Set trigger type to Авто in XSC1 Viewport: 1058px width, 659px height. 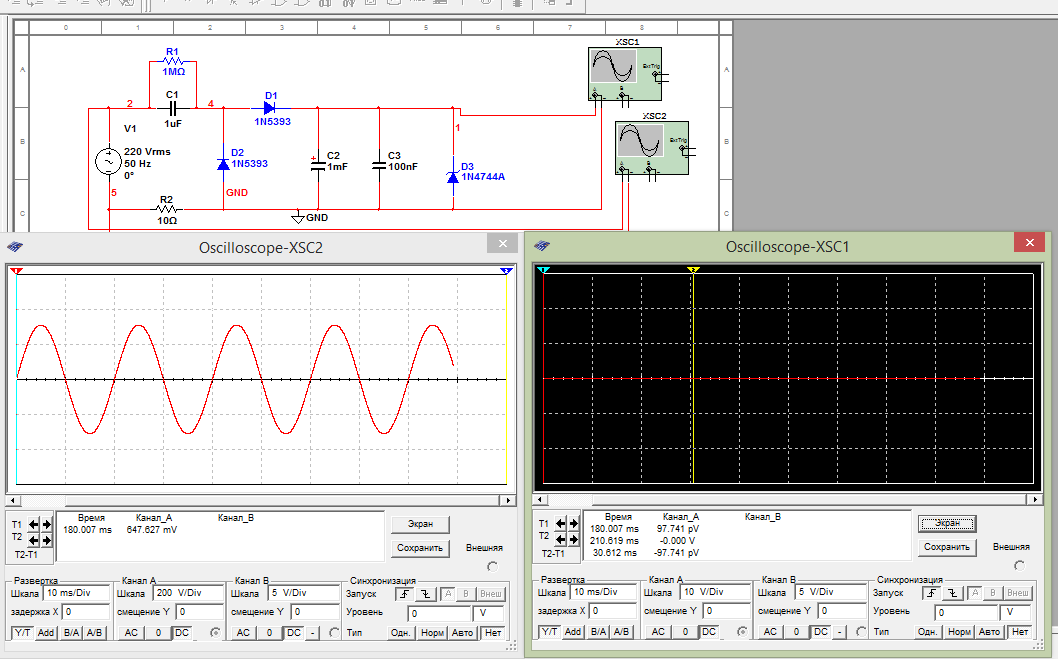[988, 632]
